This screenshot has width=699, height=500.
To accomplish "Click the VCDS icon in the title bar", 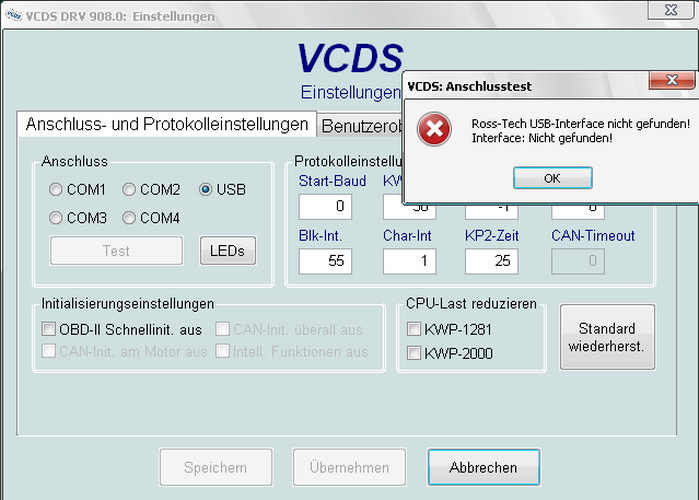I will [x=13, y=15].
